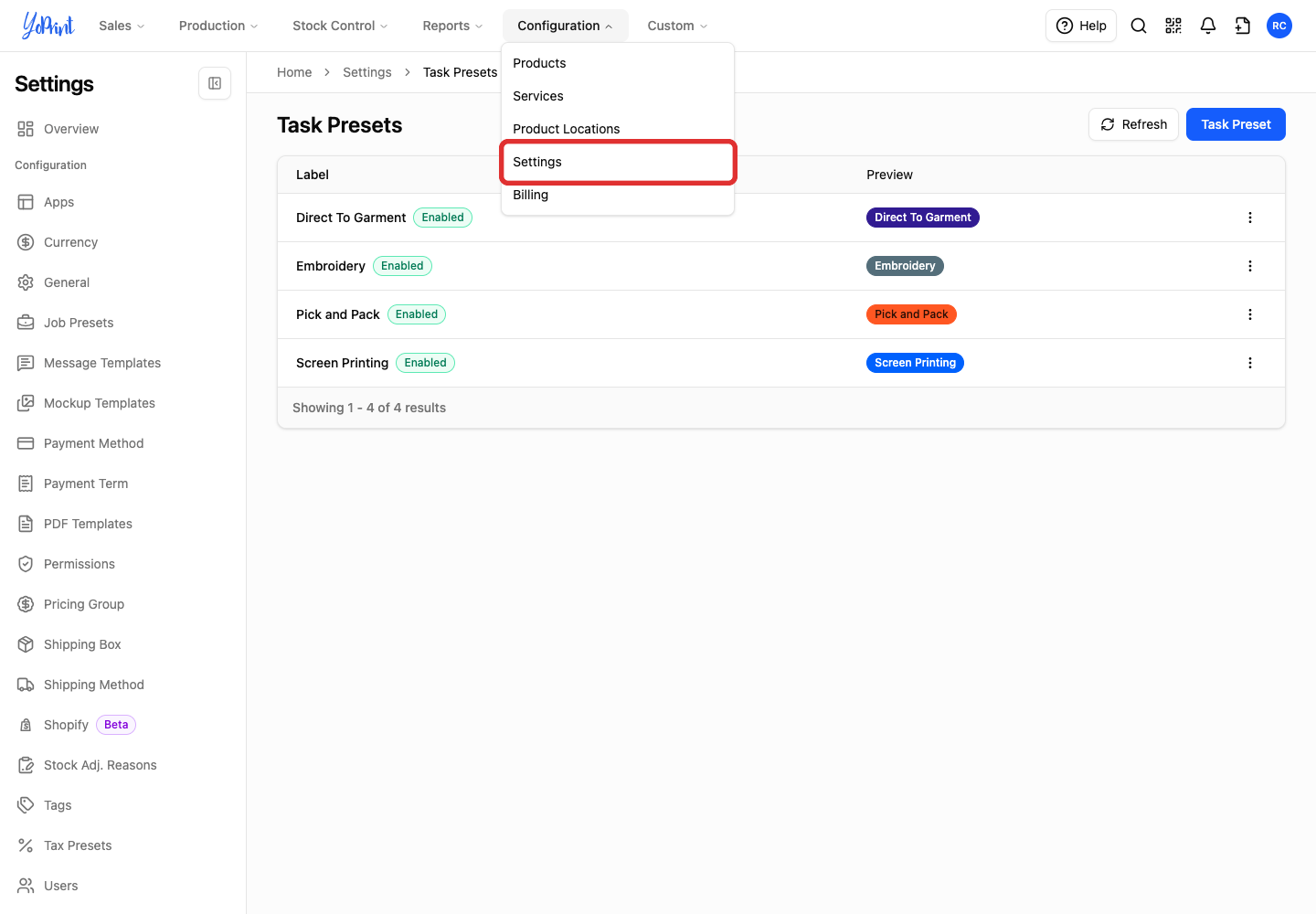
Task: Click the Apps sidebar icon
Action: point(26,202)
